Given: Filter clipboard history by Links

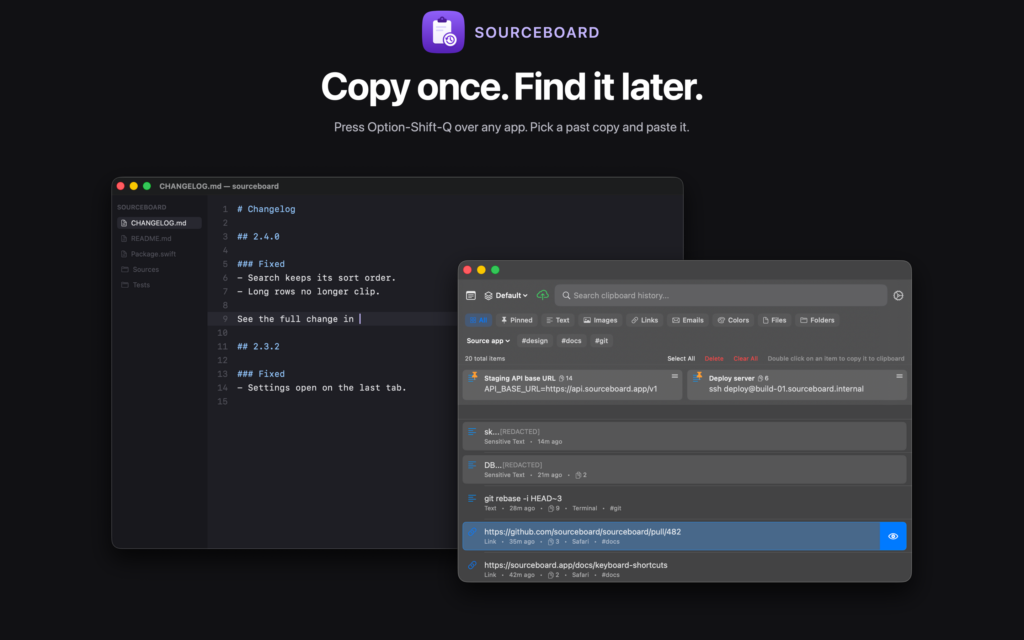Looking at the screenshot, I should point(645,320).
